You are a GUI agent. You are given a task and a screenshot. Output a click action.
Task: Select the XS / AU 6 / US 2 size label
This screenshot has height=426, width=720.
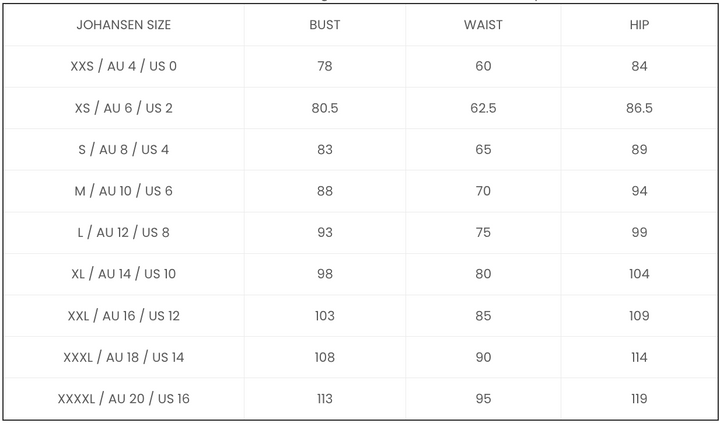[x=124, y=108]
